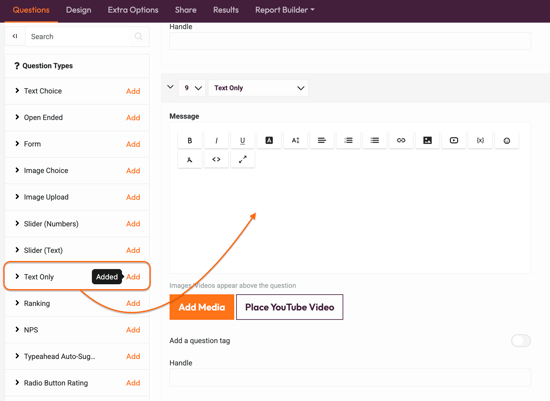Click Place YouTube Video button

coord(290,307)
